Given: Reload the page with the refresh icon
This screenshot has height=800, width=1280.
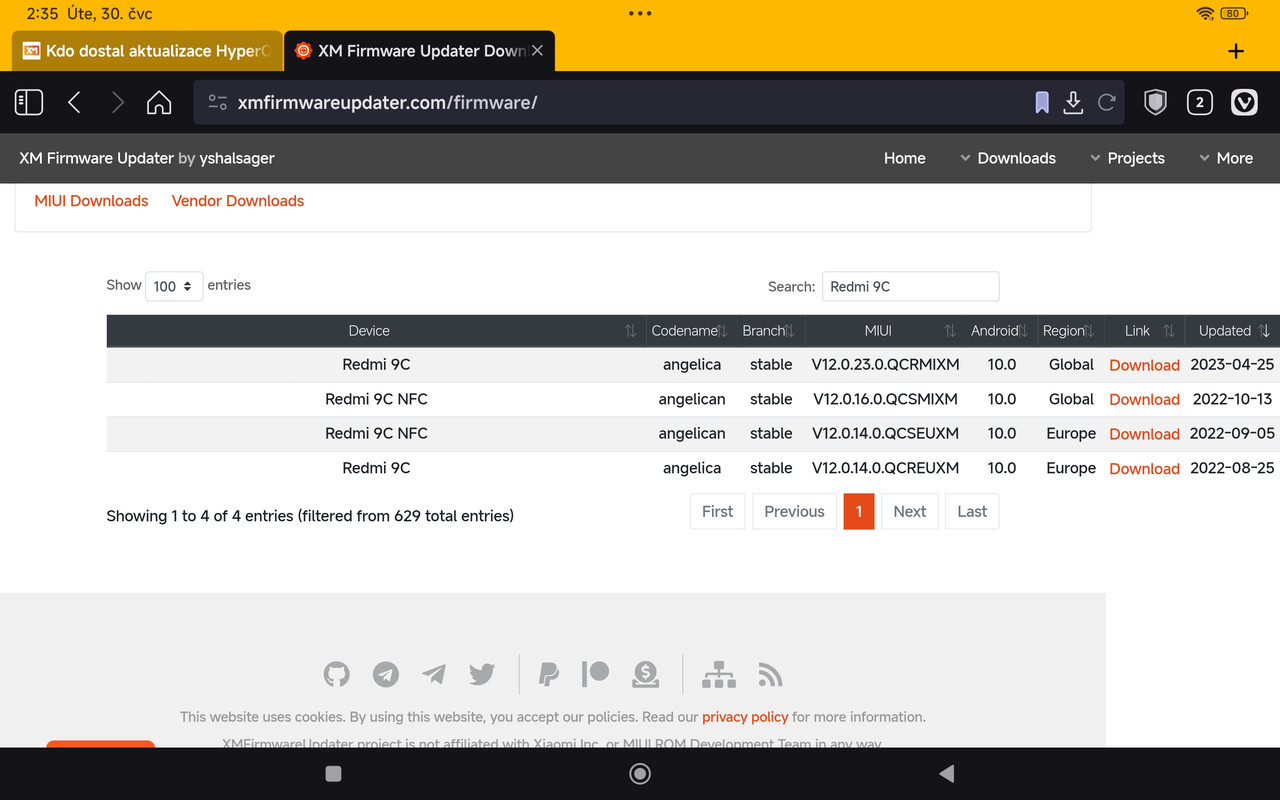Looking at the screenshot, I should (1106, 102).
